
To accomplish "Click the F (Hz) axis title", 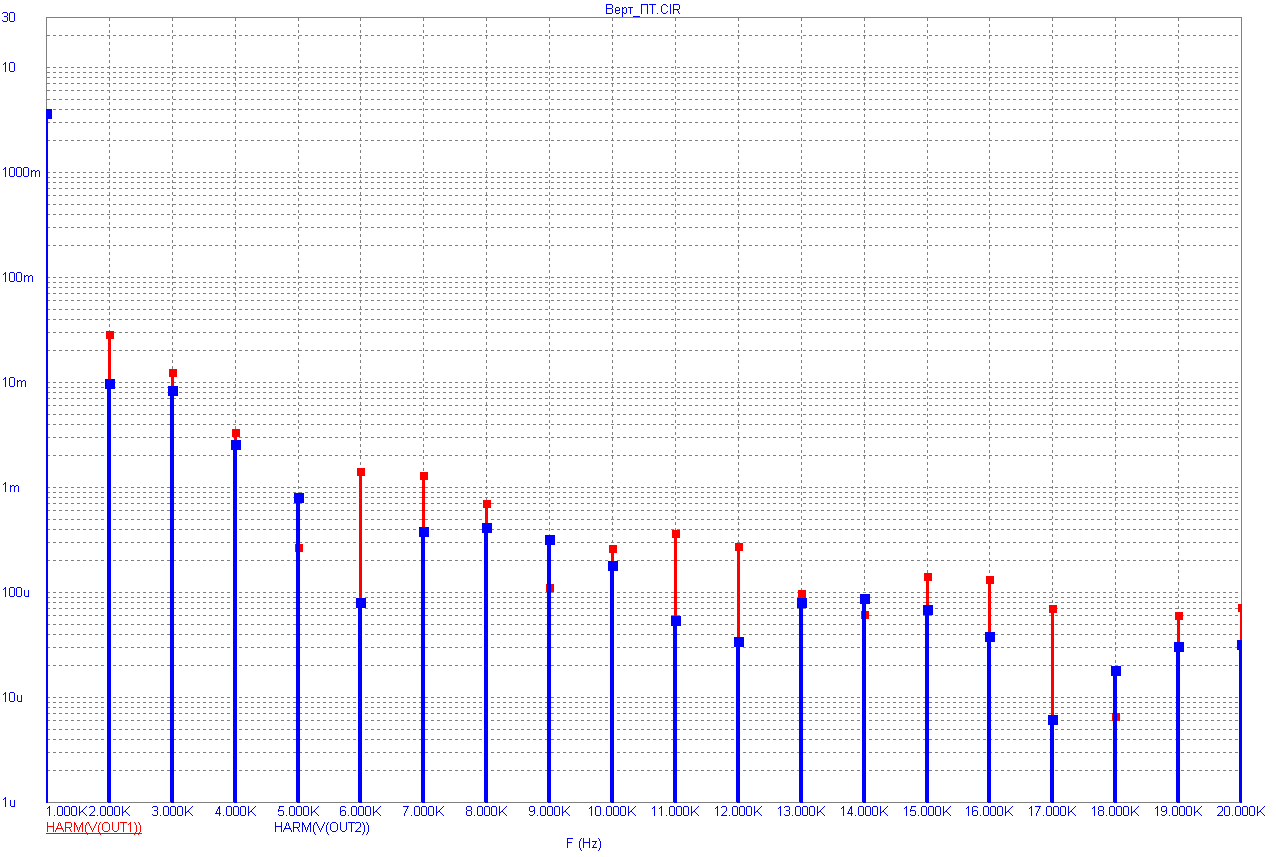I will 584,844.
